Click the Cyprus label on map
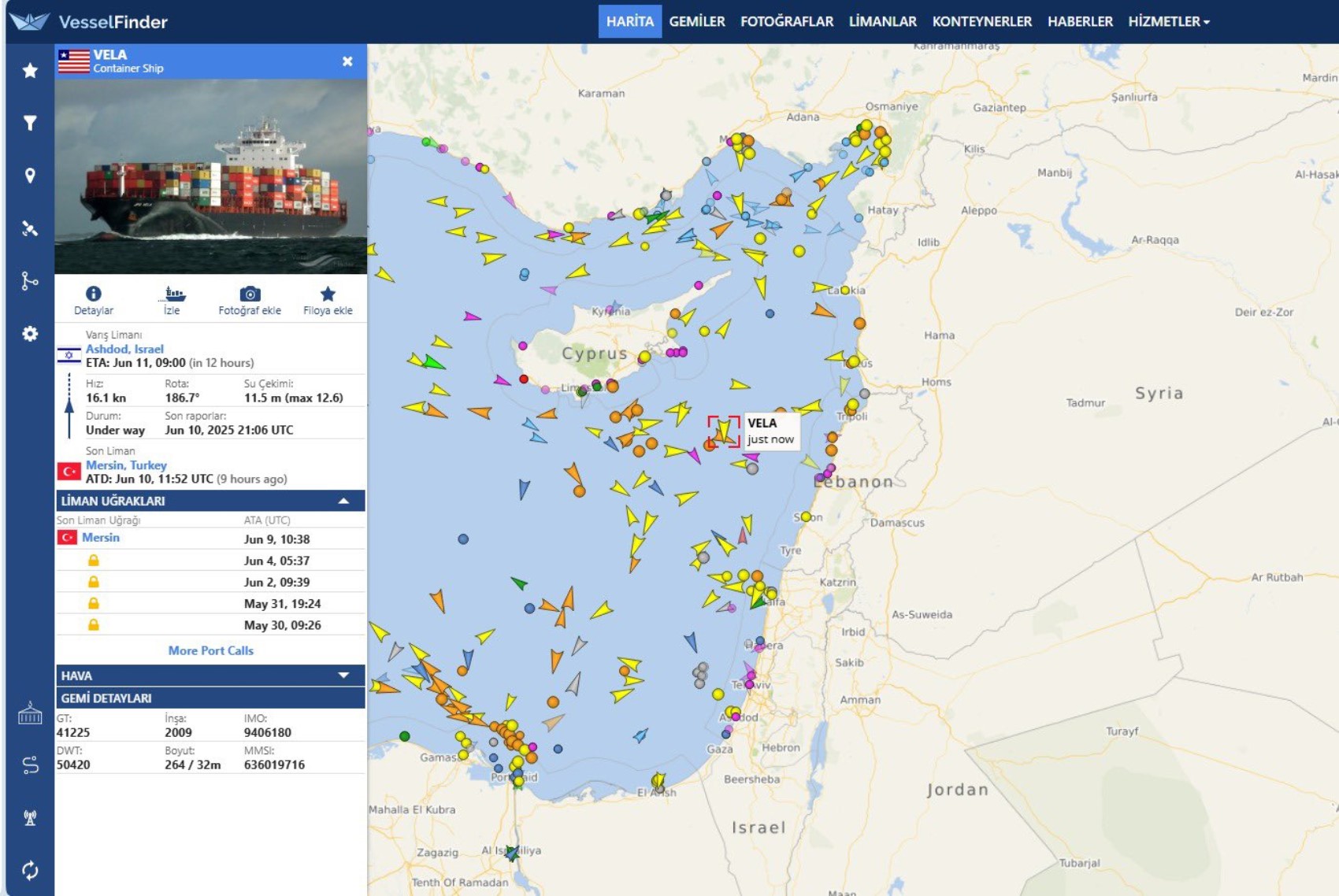The height and width of the screenshot is (896, 1339). 595,354
